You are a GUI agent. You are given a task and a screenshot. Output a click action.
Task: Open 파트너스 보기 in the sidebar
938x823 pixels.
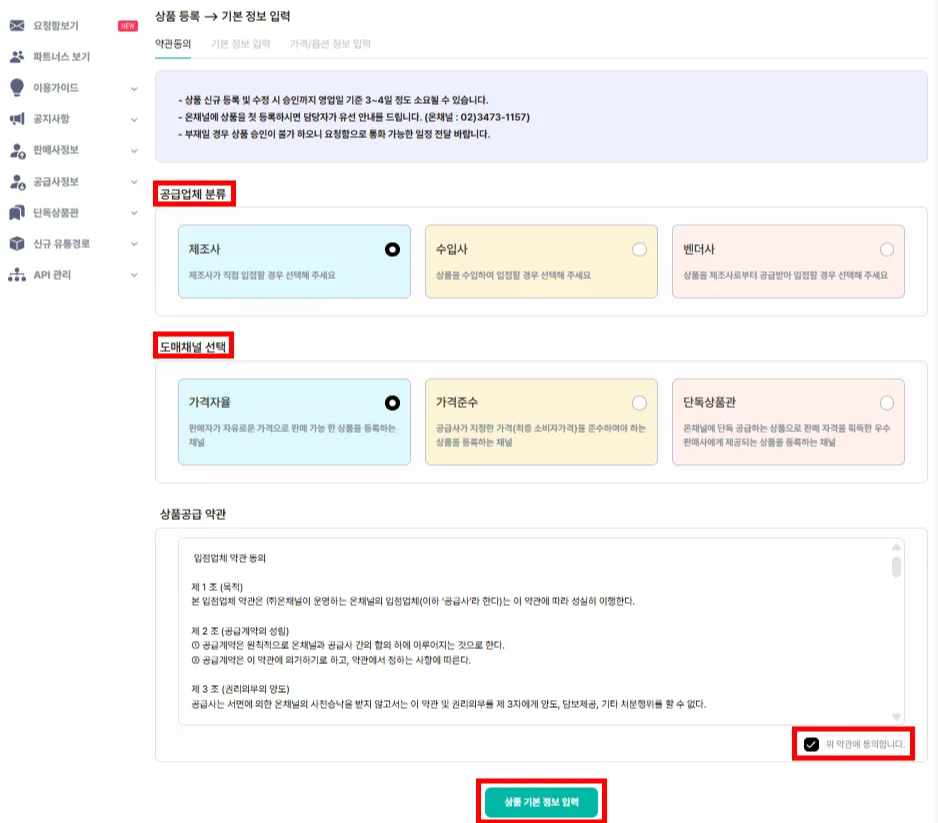[61, 57]
